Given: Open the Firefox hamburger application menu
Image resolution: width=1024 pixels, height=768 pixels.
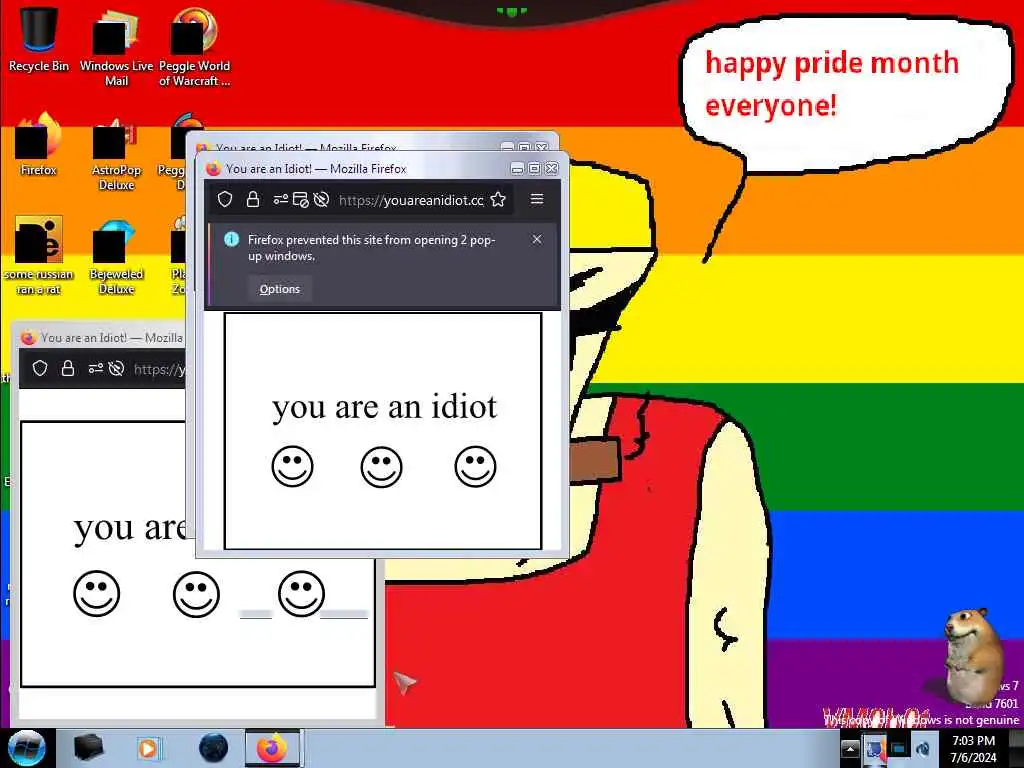Looking at the screenshot, I should (x=537, y=199).
